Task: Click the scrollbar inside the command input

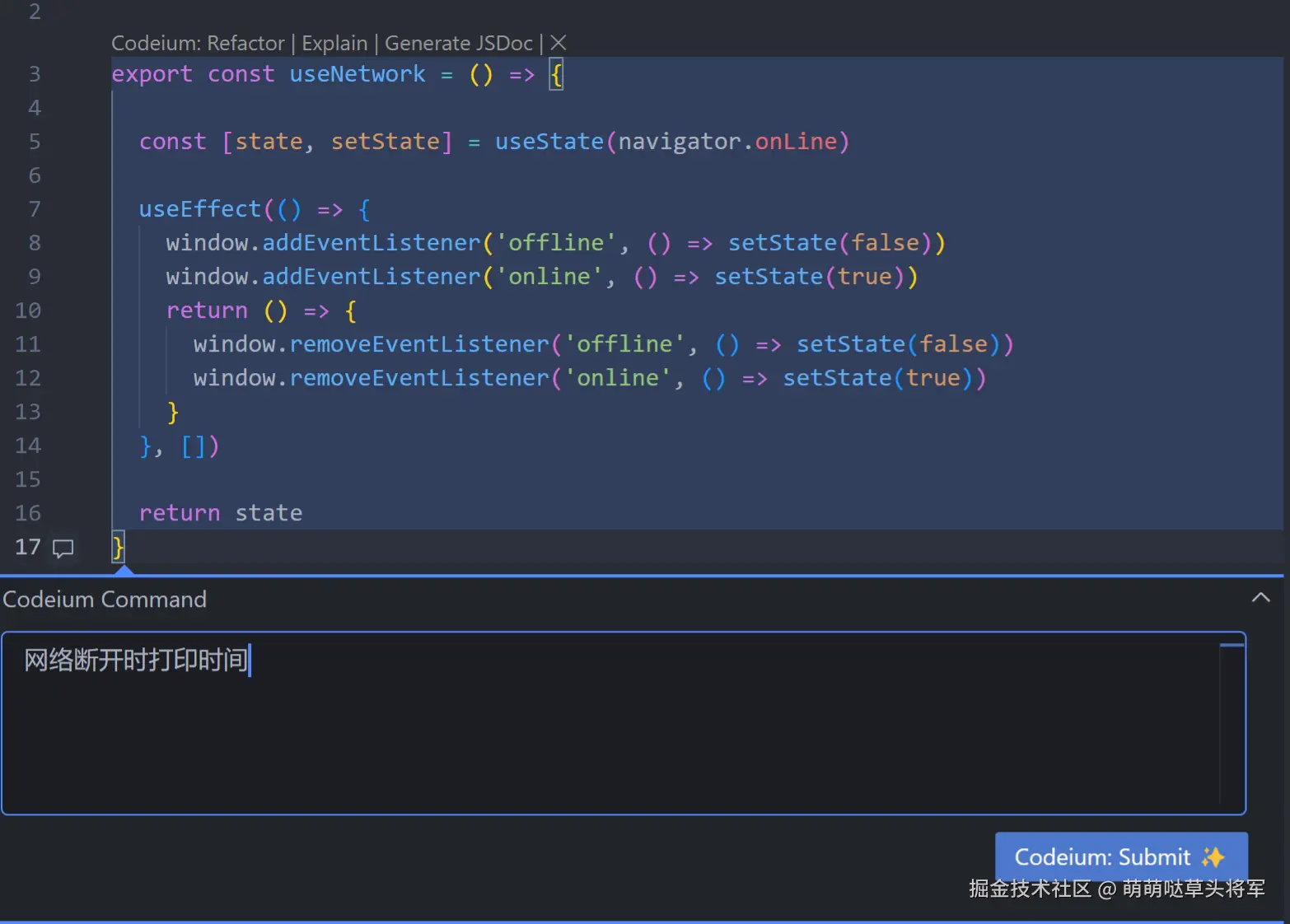Action: [x=1232, y=723]
